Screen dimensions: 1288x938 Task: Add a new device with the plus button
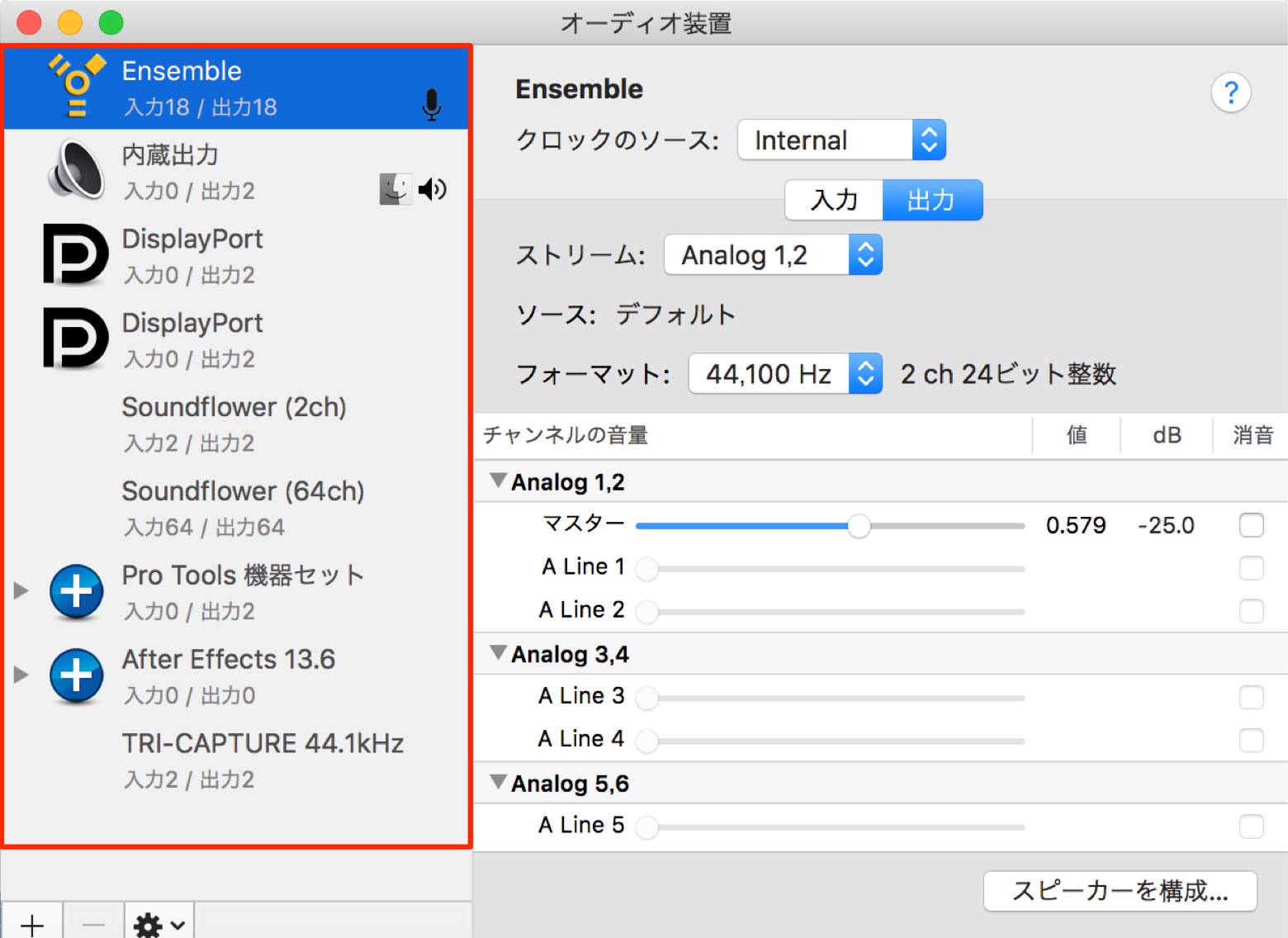pos(32,923)
